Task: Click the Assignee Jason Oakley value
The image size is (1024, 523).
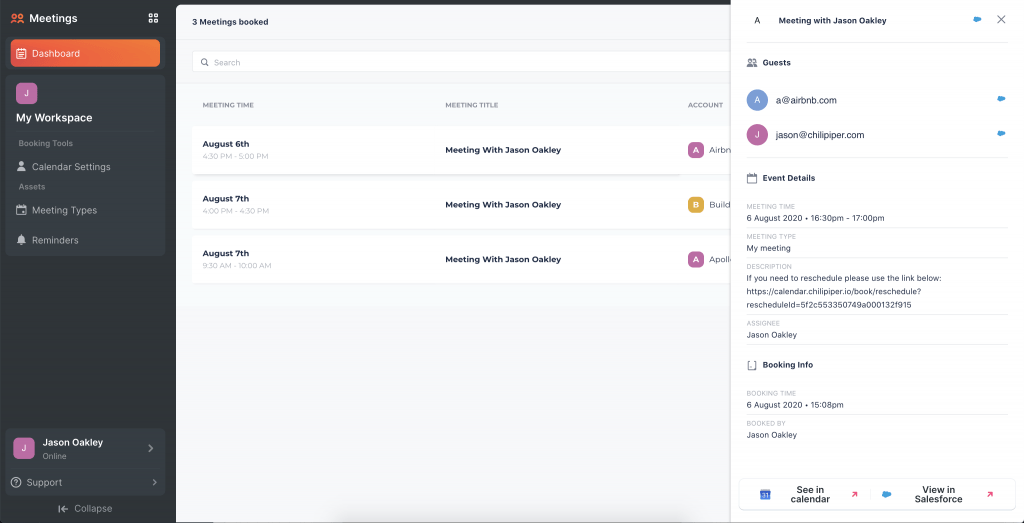Action: (772, 335)
